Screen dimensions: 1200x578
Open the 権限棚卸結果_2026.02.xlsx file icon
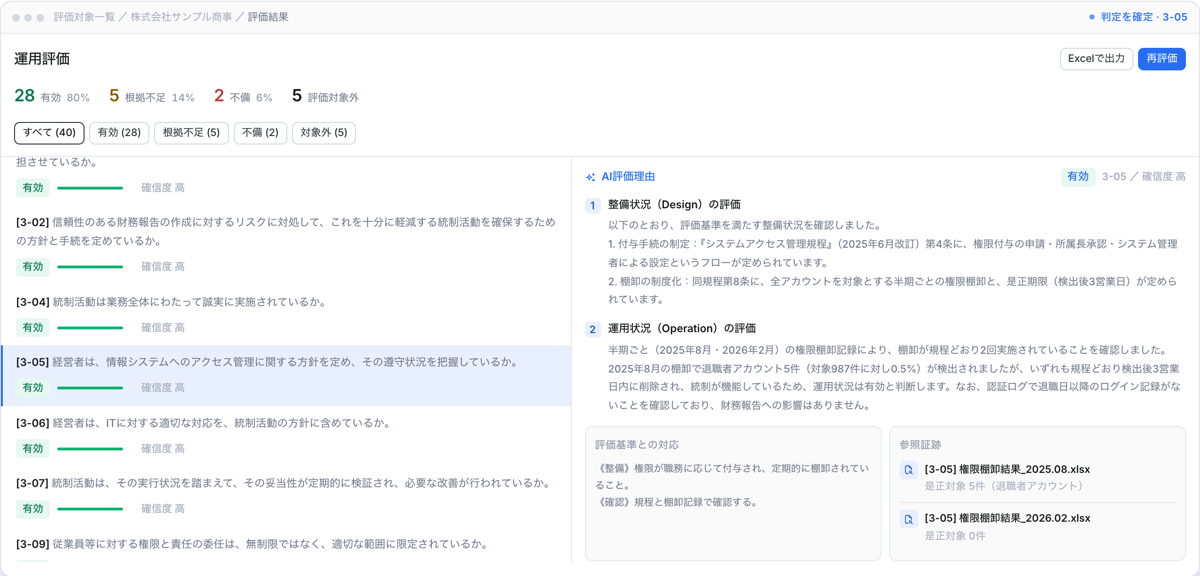tap(908, 519)
